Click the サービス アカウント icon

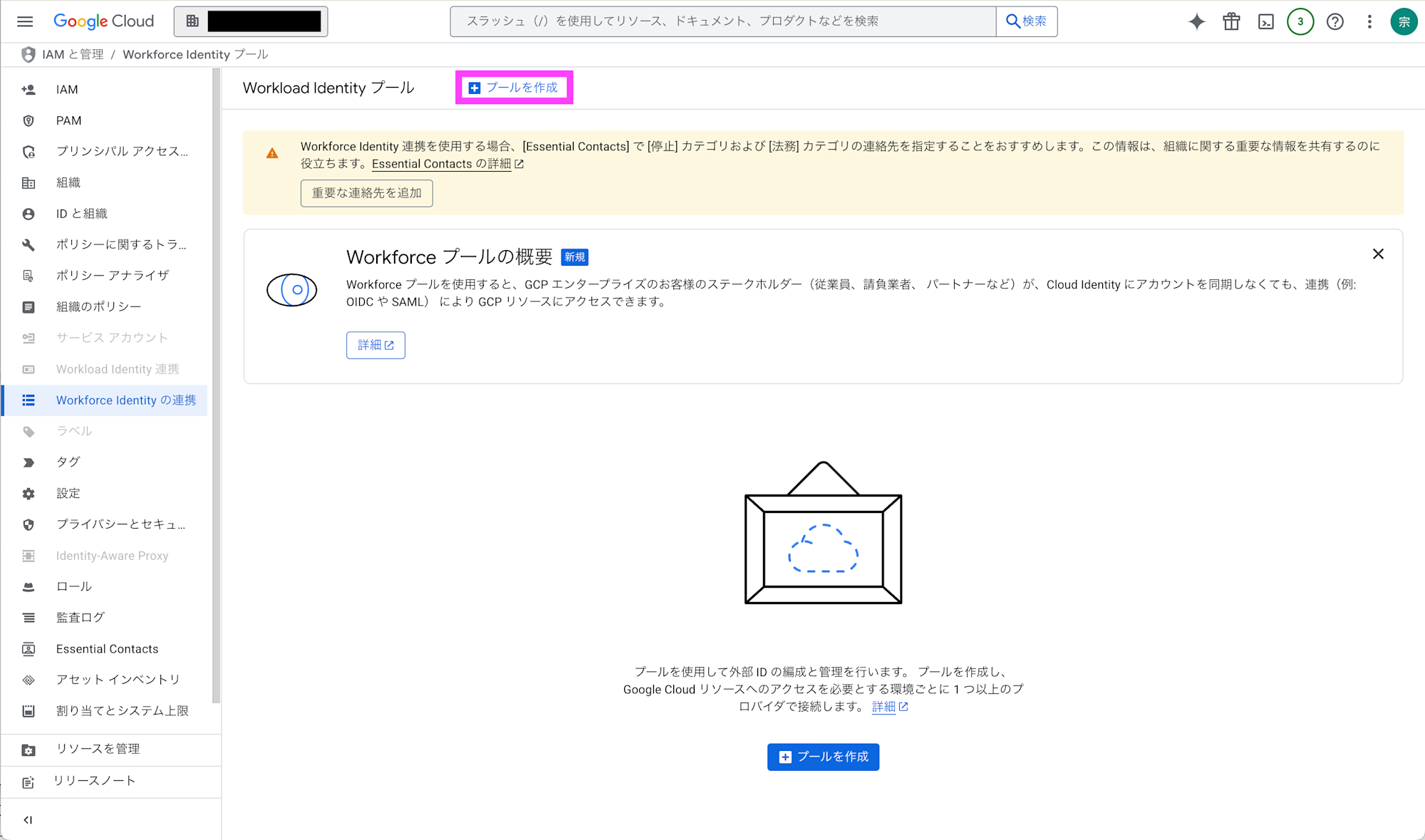(28, 338)
